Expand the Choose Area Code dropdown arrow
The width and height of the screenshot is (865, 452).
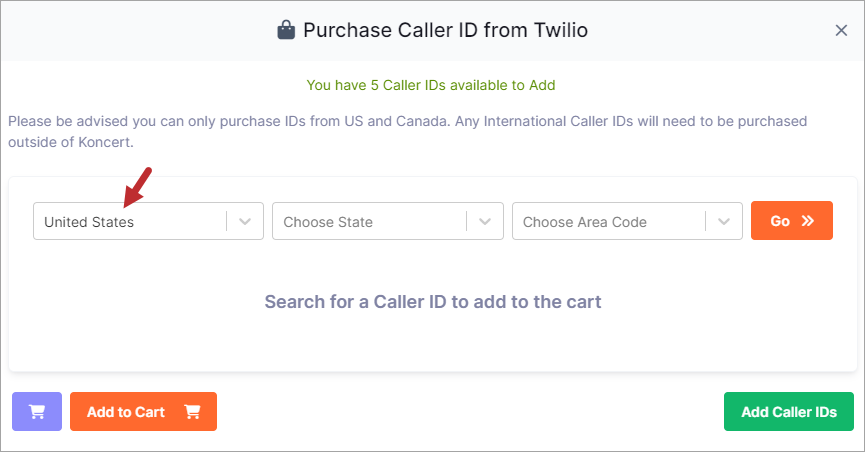click(724, 221)
